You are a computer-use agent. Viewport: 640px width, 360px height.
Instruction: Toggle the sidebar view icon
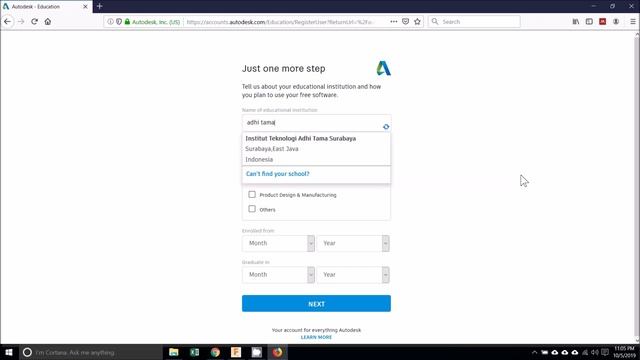coord(589,22)
